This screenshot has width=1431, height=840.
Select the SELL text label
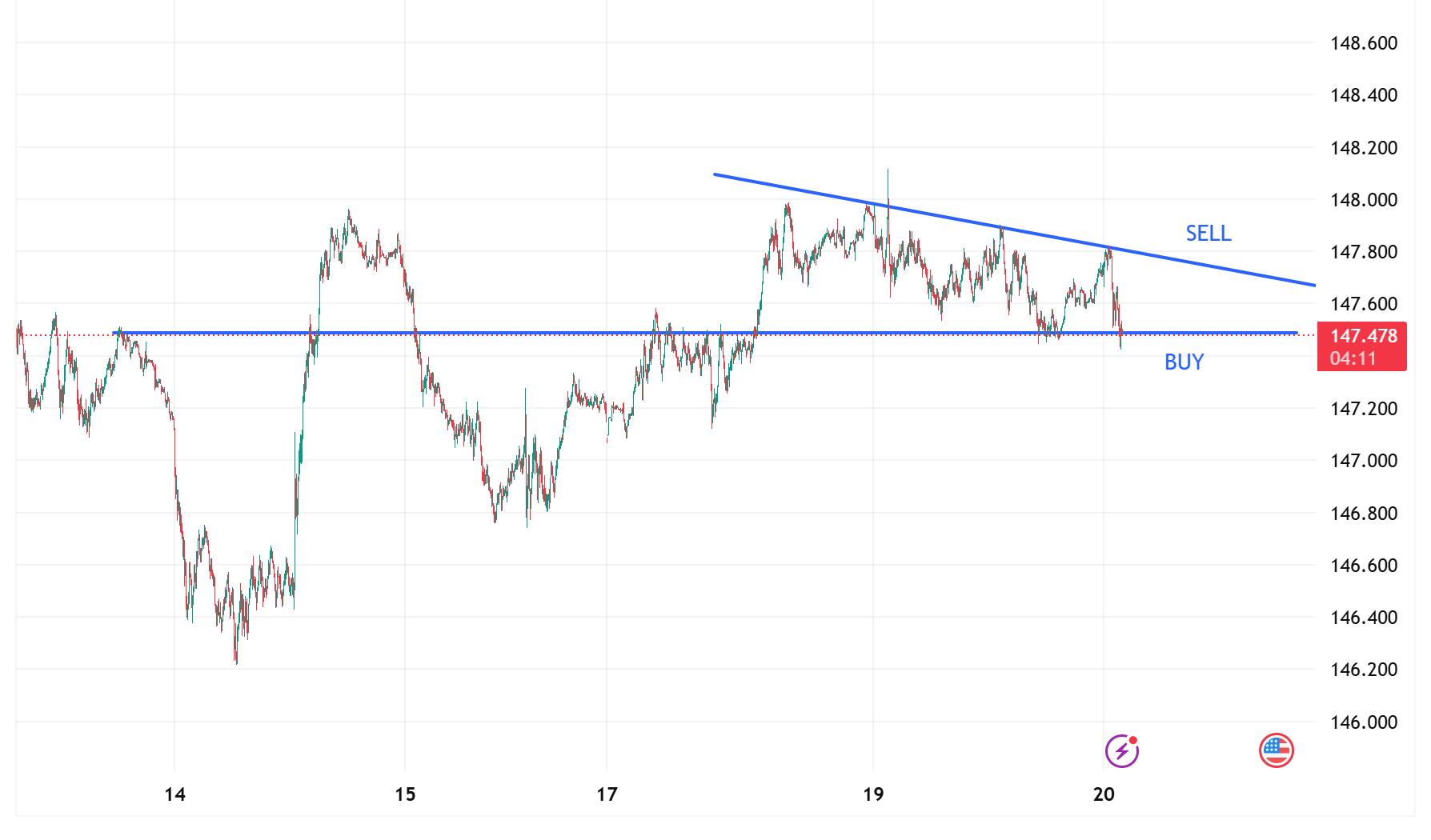pos(1208,234)
